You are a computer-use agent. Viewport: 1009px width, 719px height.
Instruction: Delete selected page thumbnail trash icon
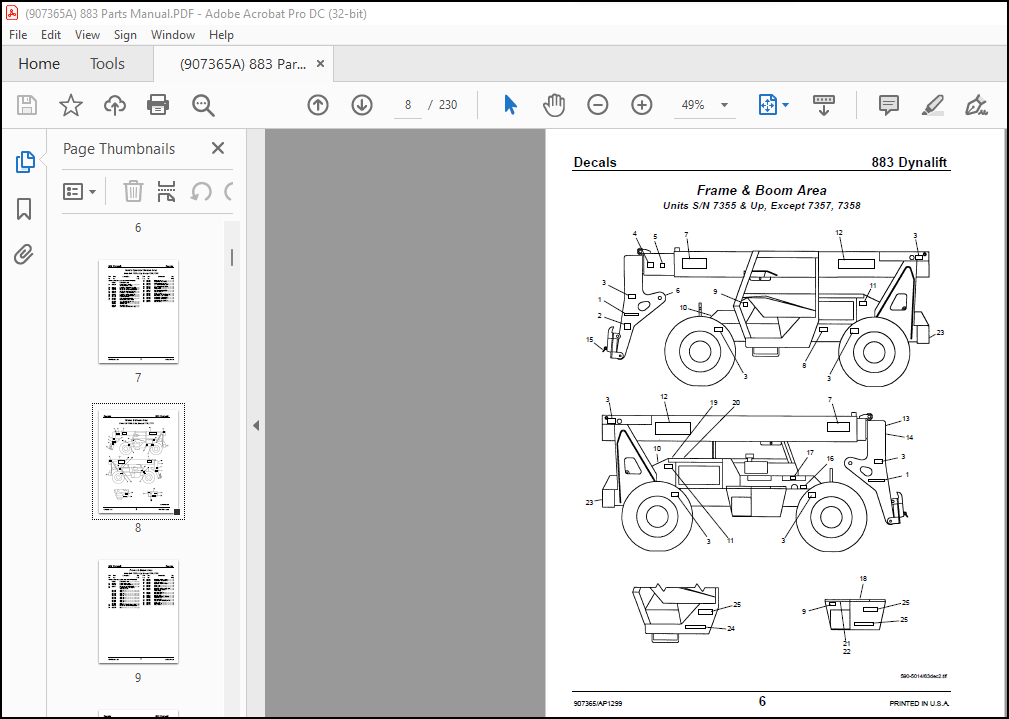[x=133, y=191]
